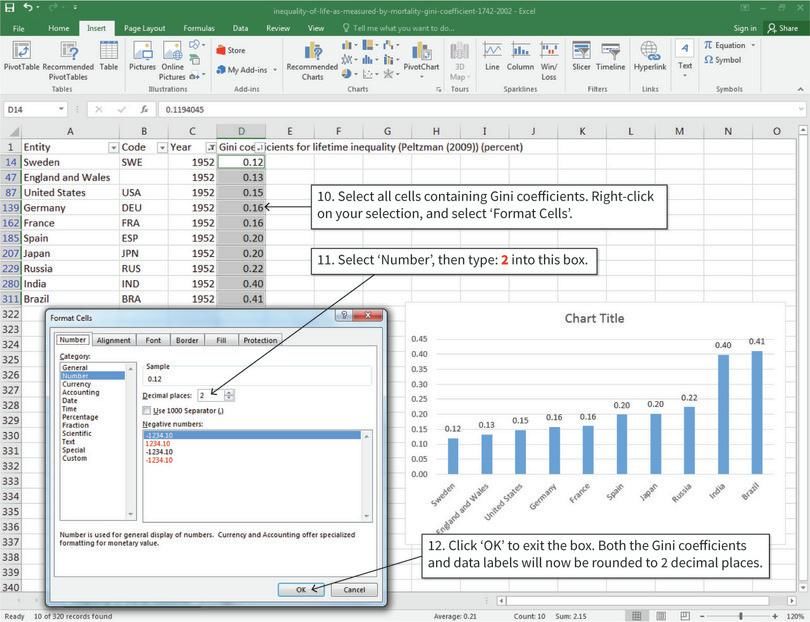Image resolution: width=810 pixels, height=622 pixels.
Task: Click Sign in
Action: coord(745,28)
